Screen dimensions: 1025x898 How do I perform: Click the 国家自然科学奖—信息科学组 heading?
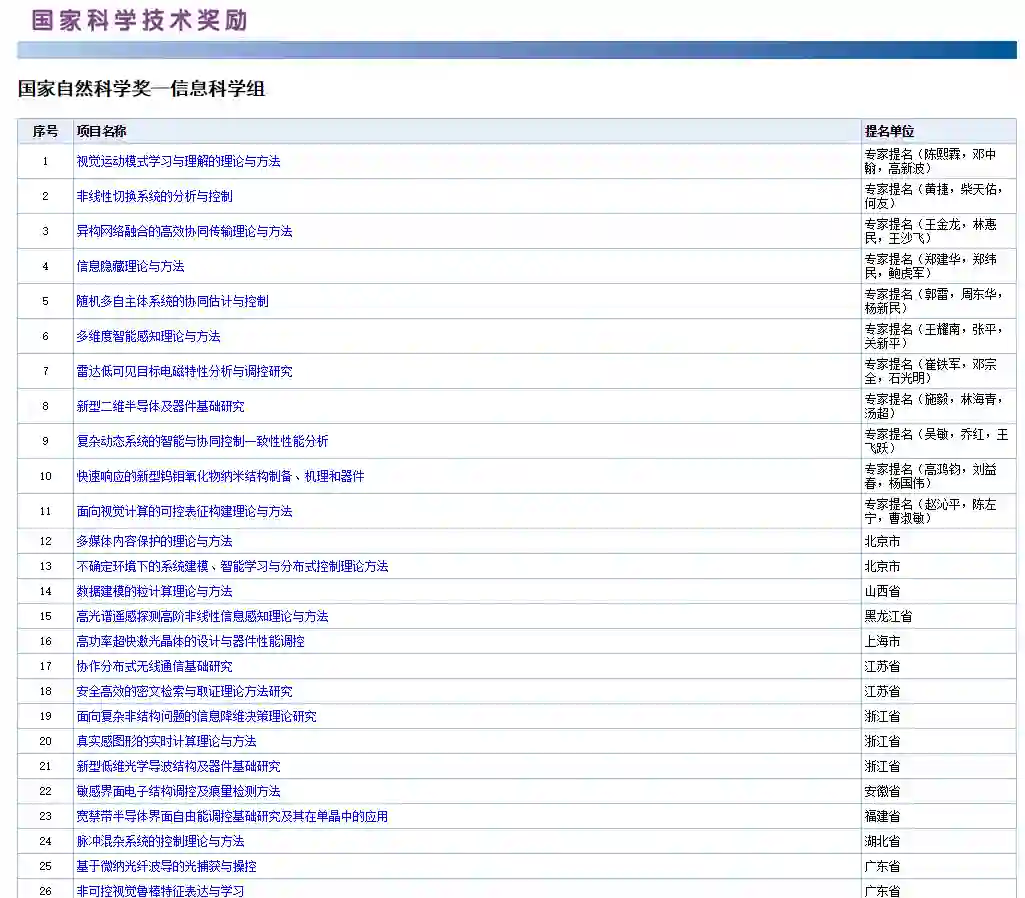141,89
